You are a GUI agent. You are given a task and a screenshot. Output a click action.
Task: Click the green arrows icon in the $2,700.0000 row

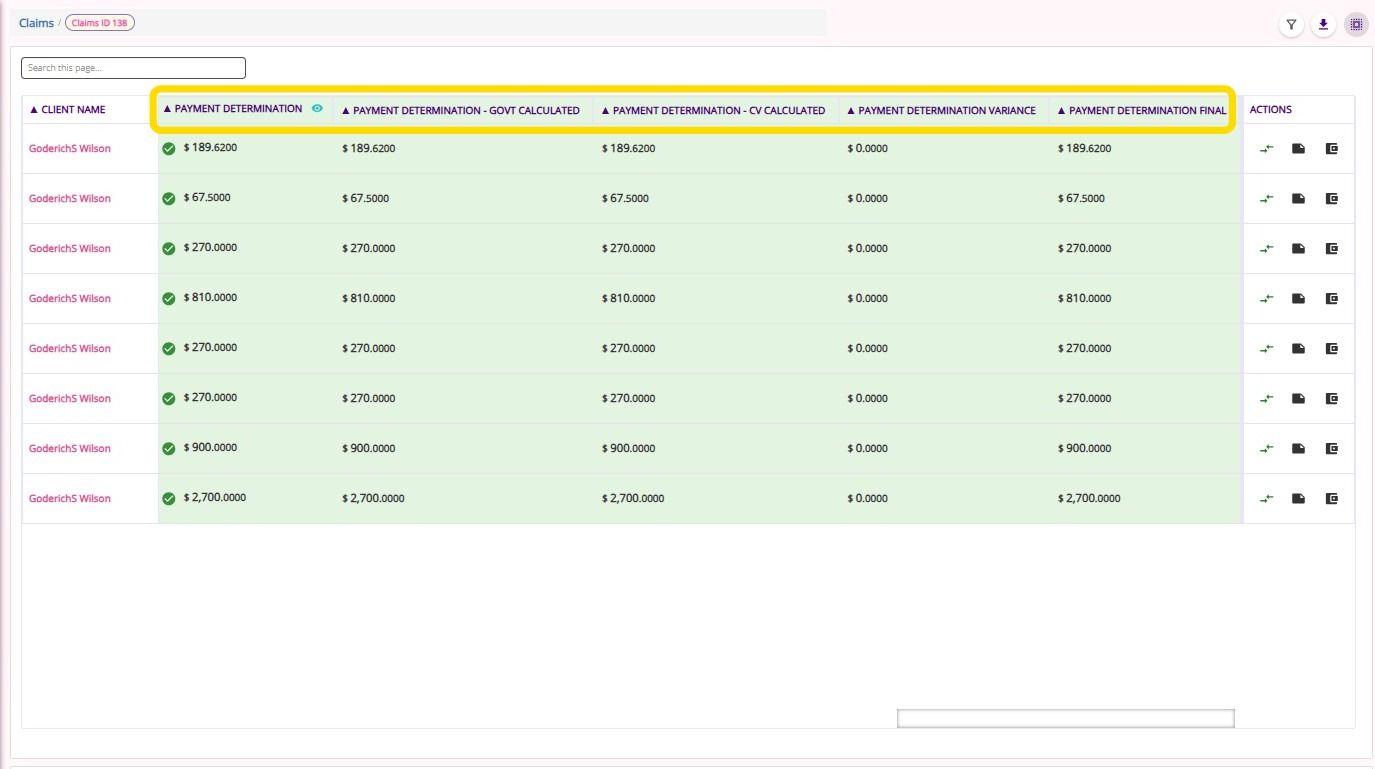point(1266,499)
